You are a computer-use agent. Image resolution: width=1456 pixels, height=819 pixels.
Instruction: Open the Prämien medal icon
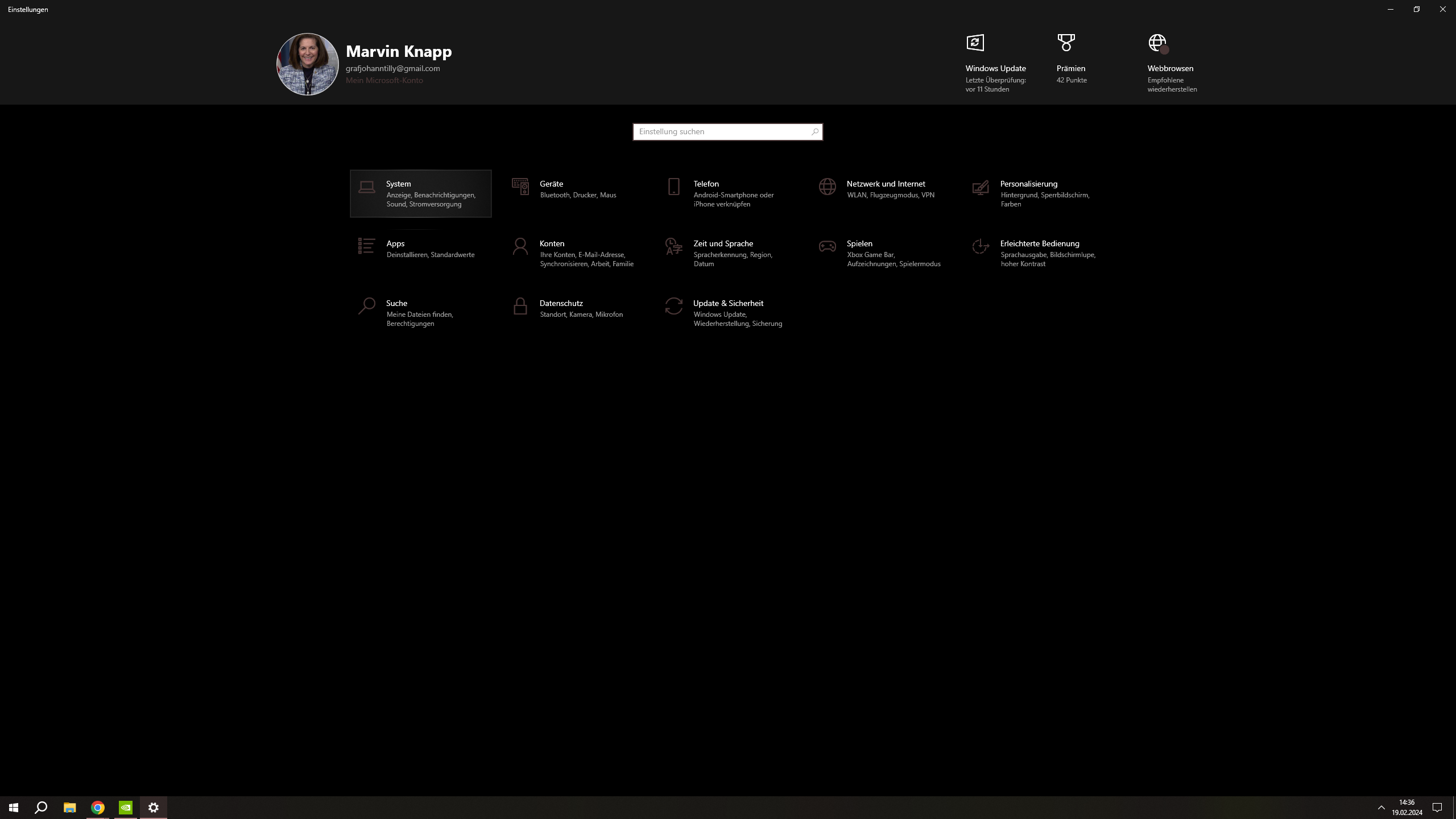(x=1066, y=43)
